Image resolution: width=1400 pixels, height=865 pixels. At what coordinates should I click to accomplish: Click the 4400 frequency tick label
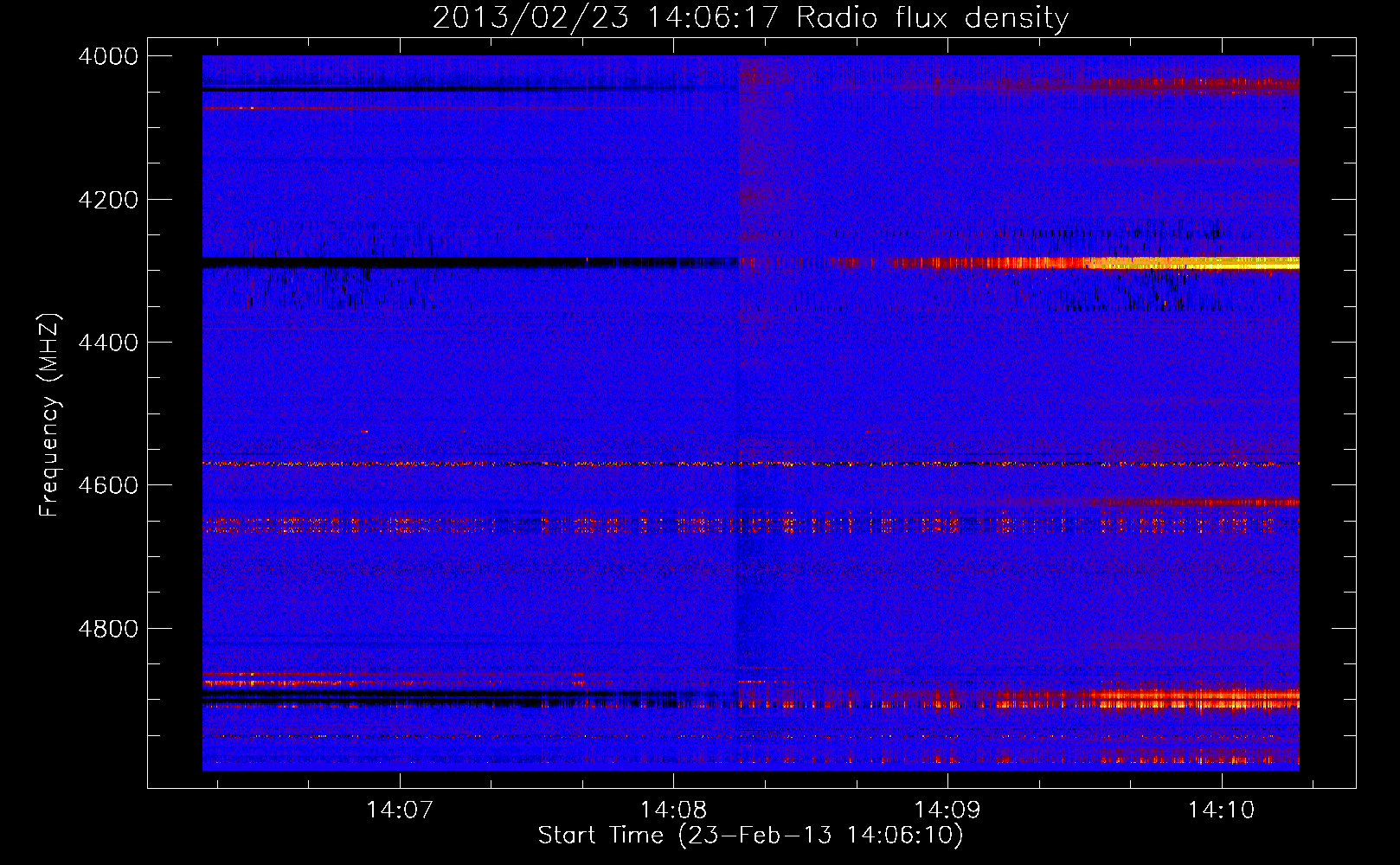point(108,343)
